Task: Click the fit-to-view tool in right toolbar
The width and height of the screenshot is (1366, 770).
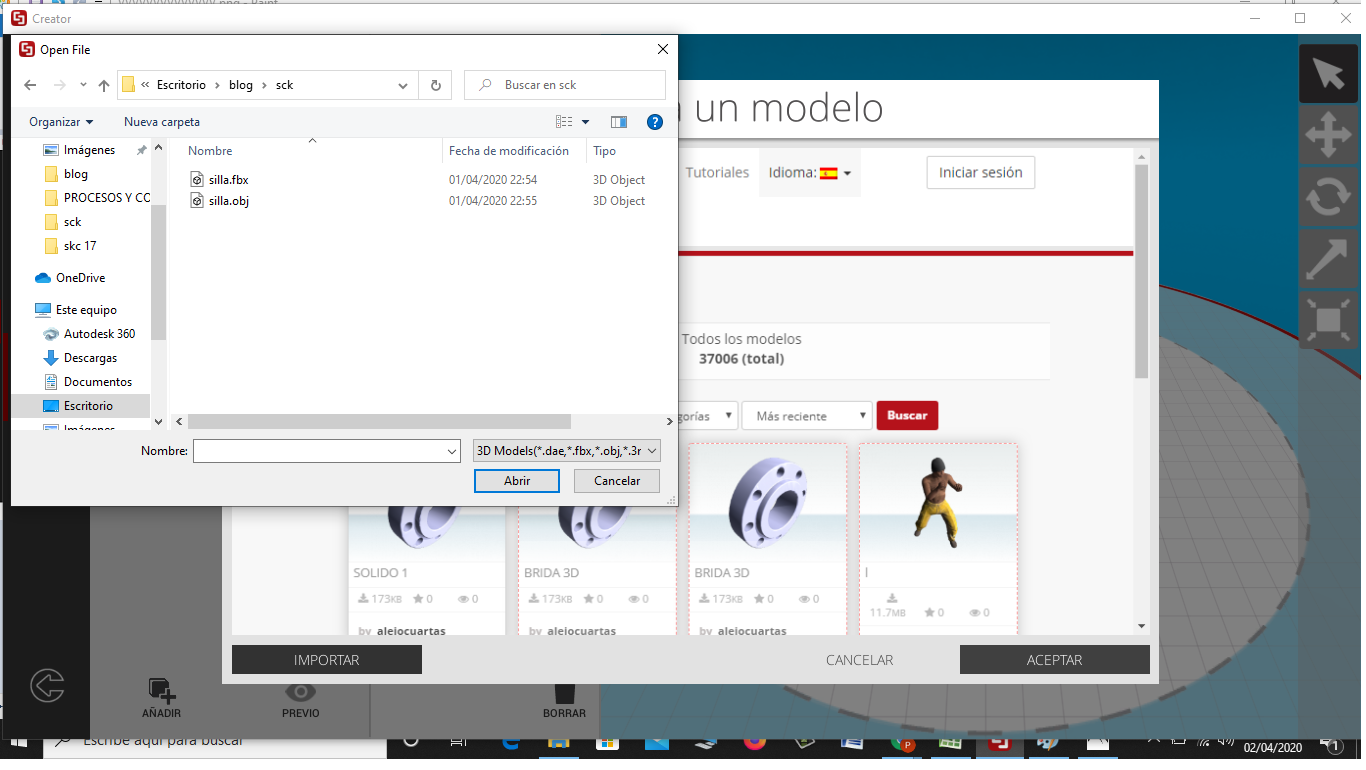Action: [x=1328, y=321]
